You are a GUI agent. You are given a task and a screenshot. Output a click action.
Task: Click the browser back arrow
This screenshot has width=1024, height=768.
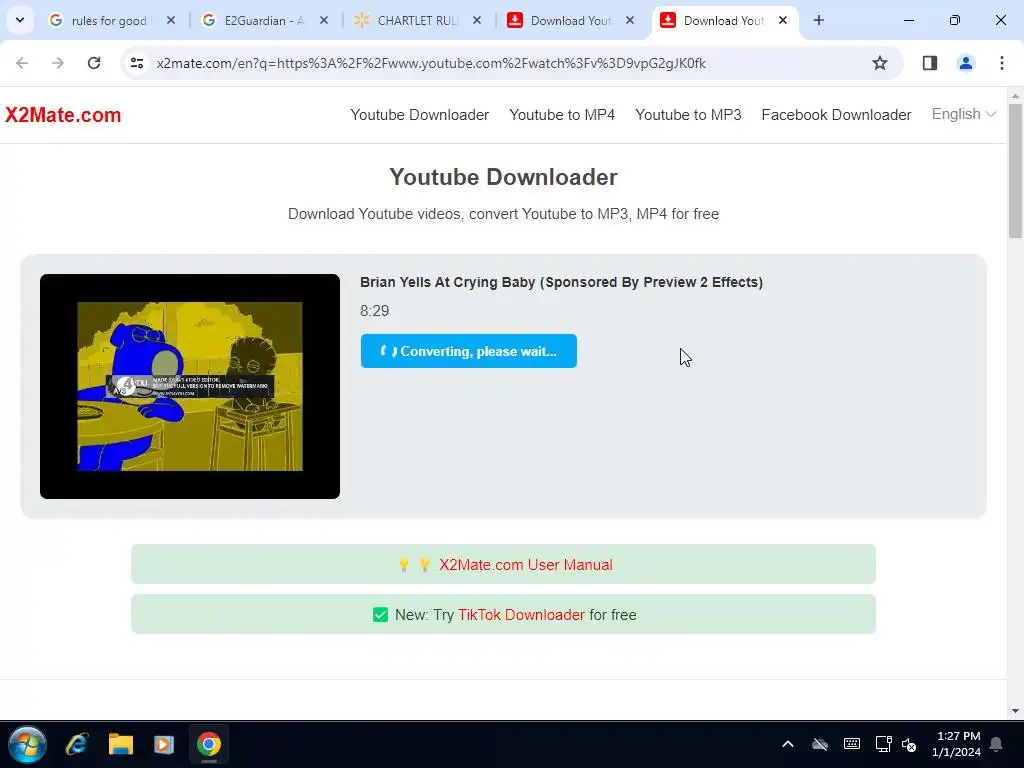pos(22,63)
